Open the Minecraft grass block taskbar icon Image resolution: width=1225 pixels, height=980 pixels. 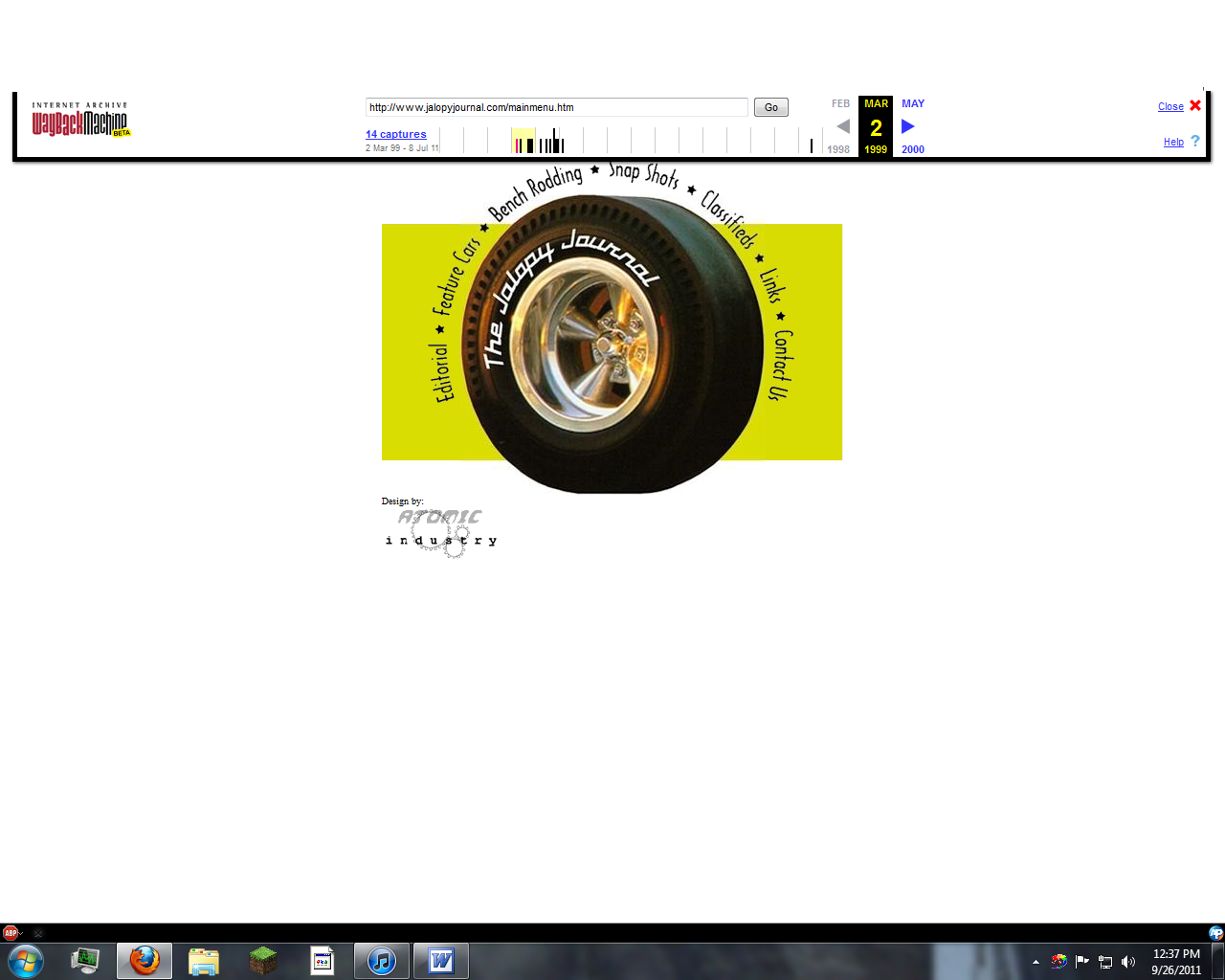point(263,961)
